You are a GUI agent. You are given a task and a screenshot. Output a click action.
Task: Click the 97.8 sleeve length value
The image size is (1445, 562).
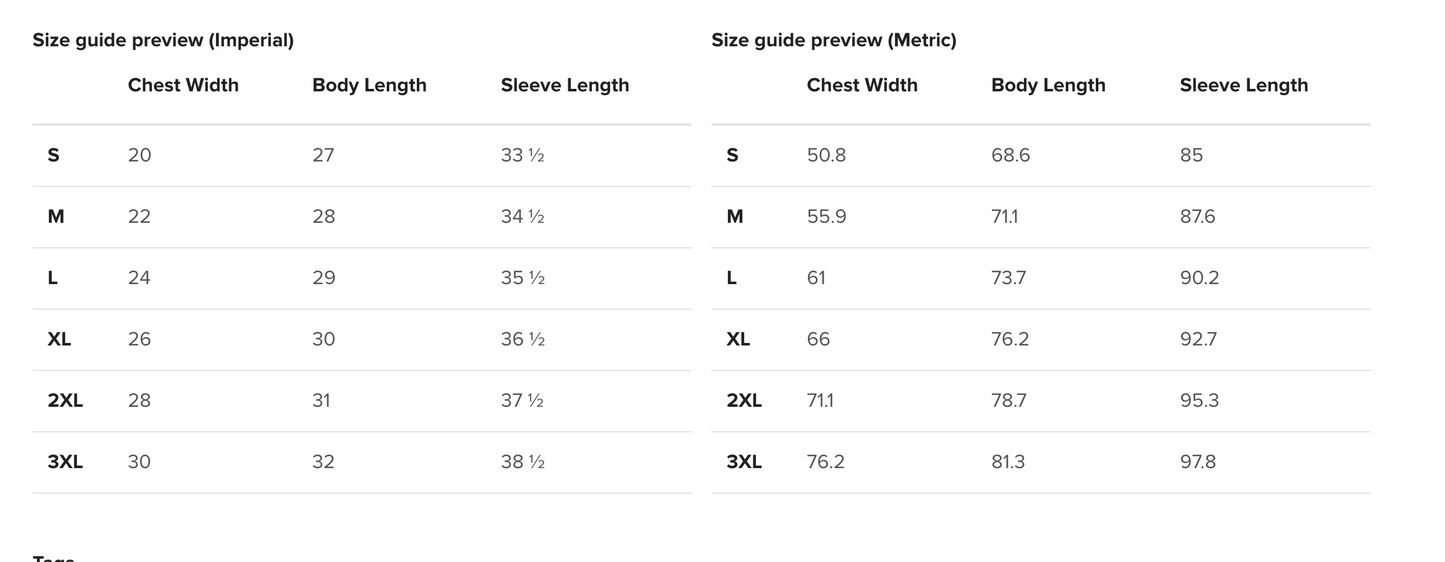pos(1198,462)
